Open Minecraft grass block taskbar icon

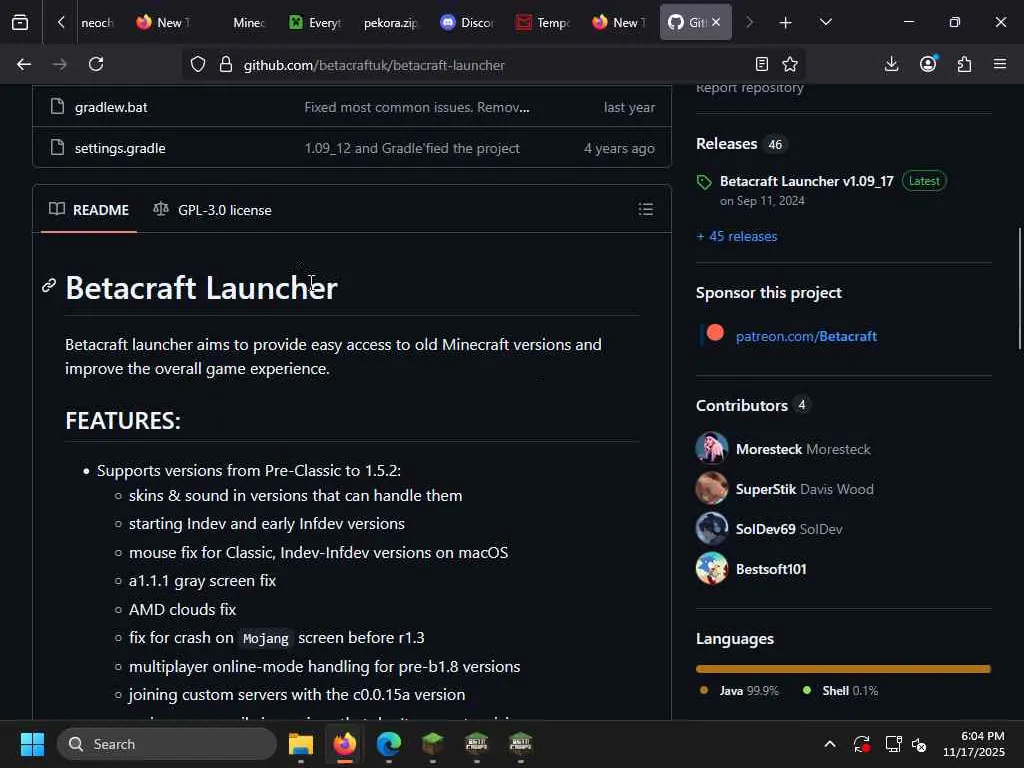[x=432, y=744]
